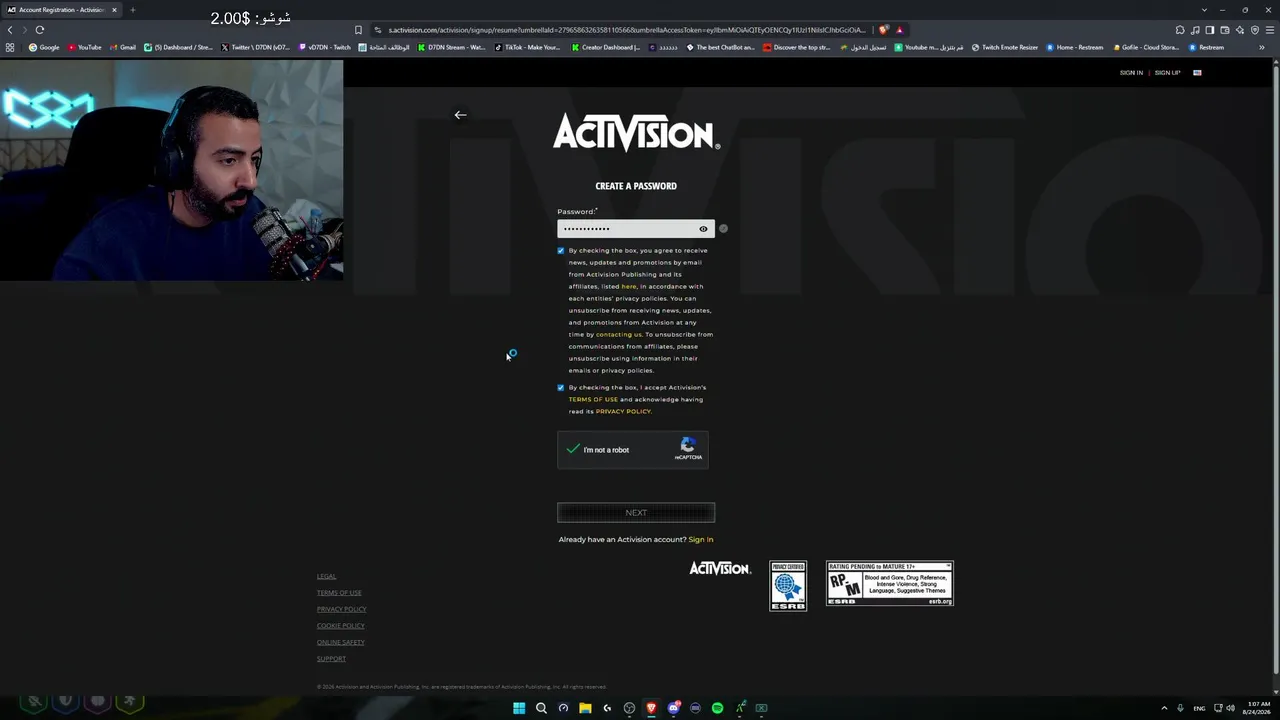Open File Explorer from the taskbar
Screen dimensions: 1280x720
(585, 708)
